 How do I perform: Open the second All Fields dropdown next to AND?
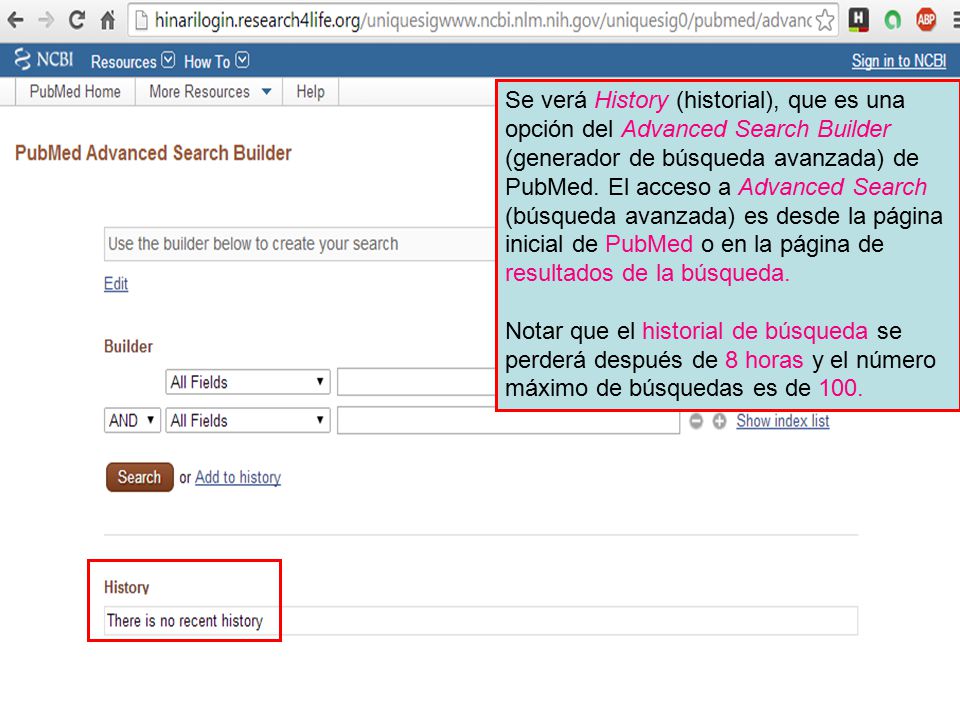[247, 421]
